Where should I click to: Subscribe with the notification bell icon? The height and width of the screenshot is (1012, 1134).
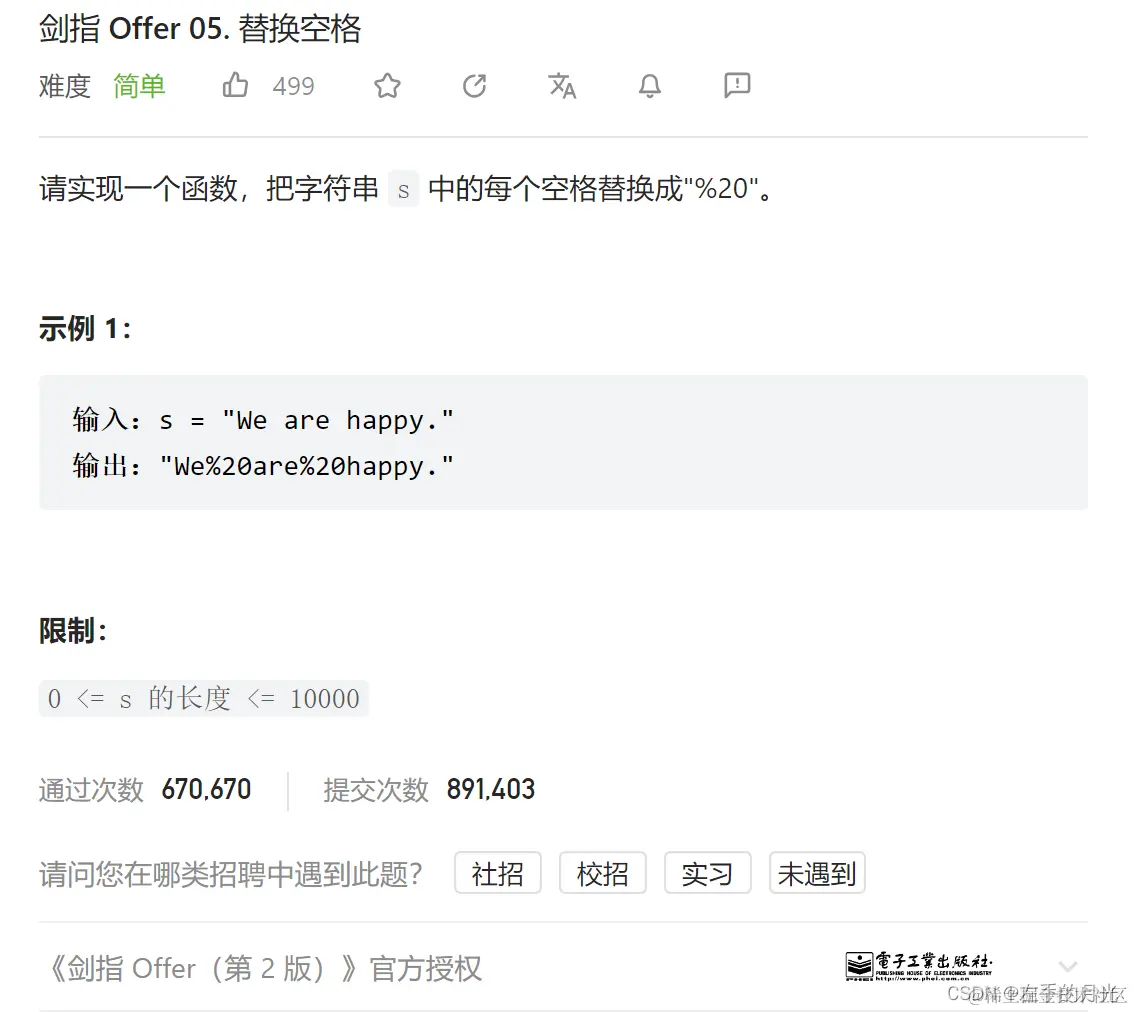point(649,85)
